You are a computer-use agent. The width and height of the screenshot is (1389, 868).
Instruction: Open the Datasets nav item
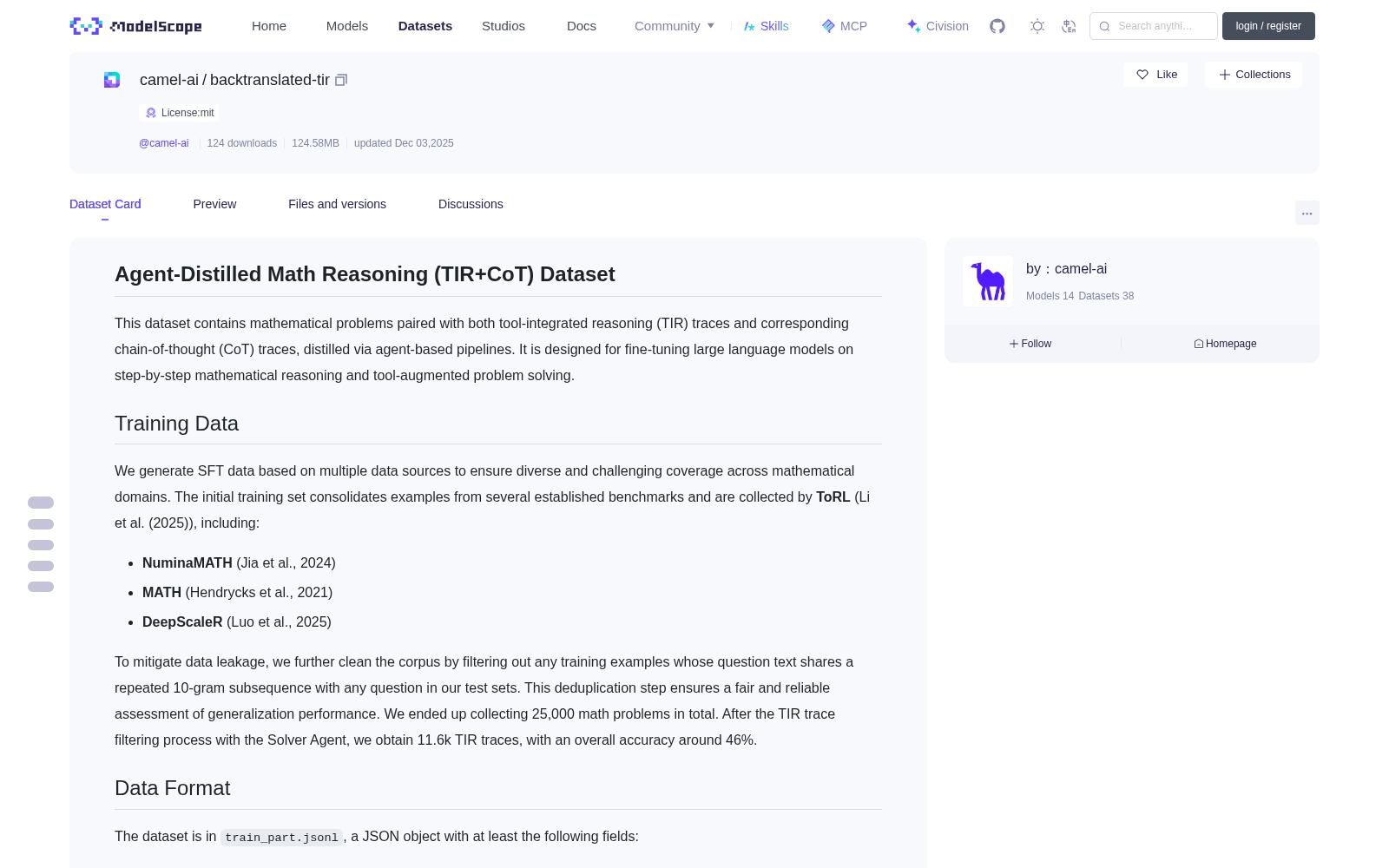click(x=425, y=26)
